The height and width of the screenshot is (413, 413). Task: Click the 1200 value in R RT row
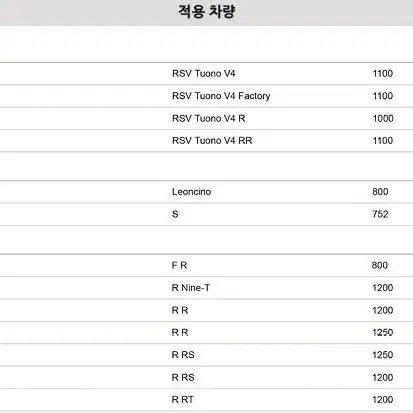coord(383,399)
